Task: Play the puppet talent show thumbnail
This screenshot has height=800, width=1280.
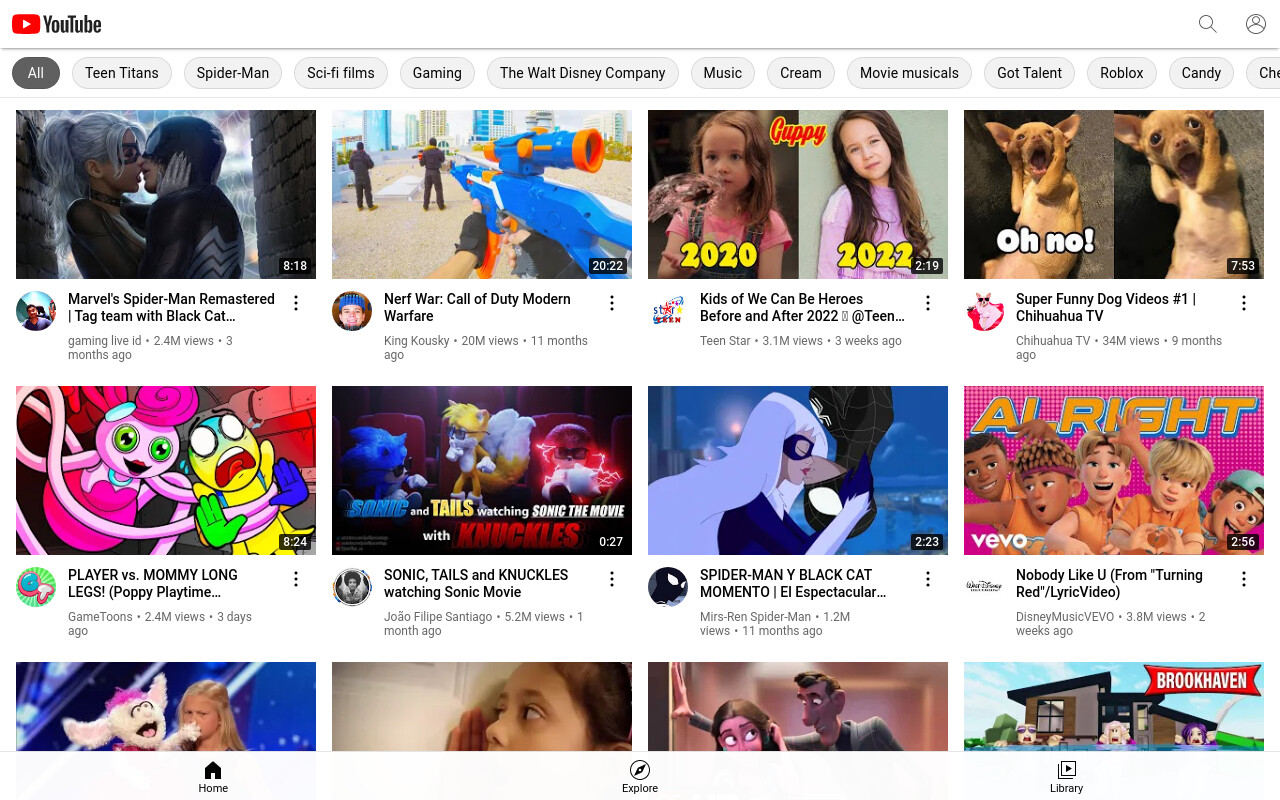Action: pyautogui.click(x=166, y=706)
